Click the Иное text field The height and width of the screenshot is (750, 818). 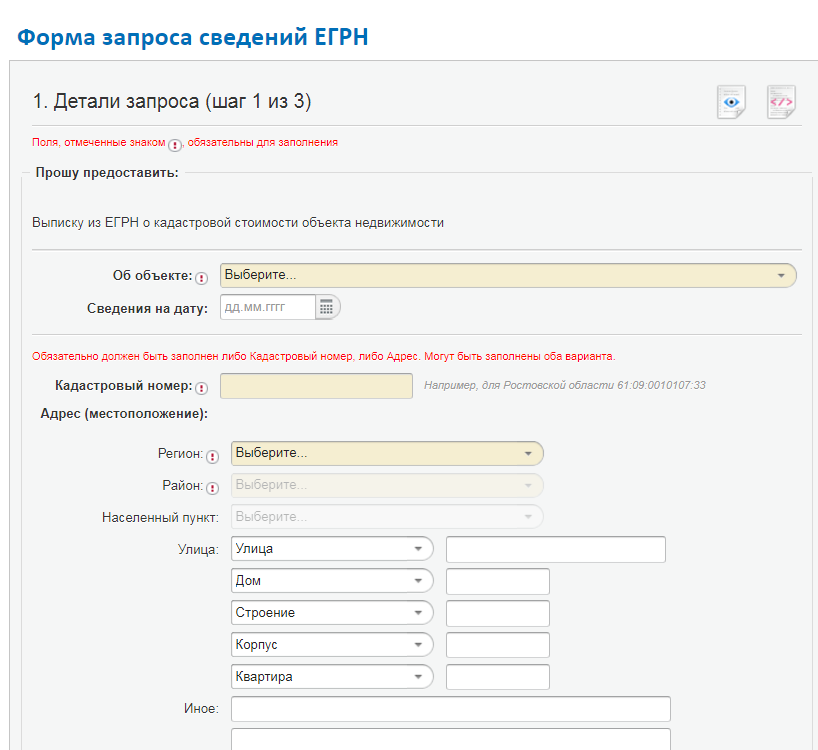click(x=450, y=709)
